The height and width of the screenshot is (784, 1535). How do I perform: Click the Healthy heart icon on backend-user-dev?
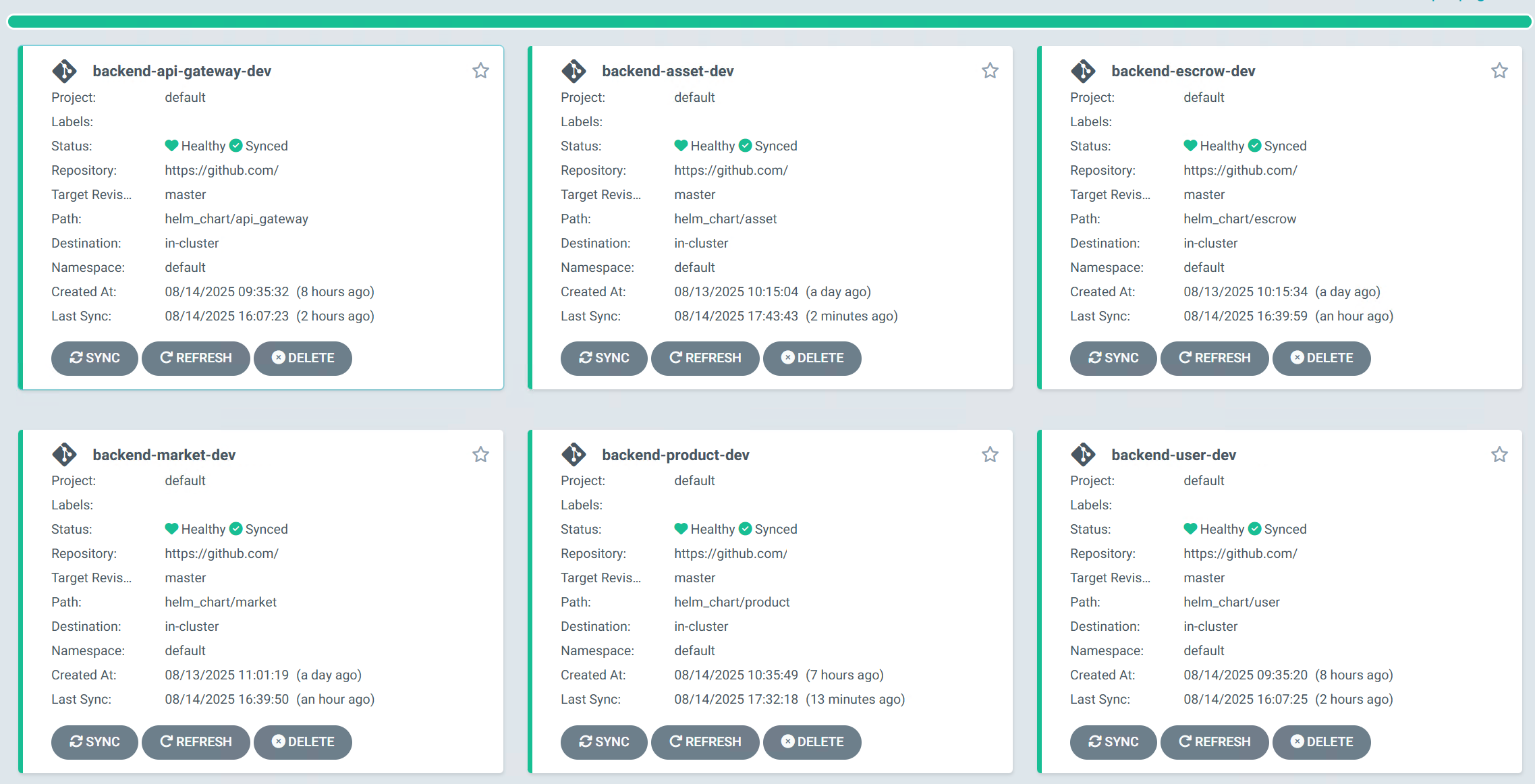(x=1190, y=529)
